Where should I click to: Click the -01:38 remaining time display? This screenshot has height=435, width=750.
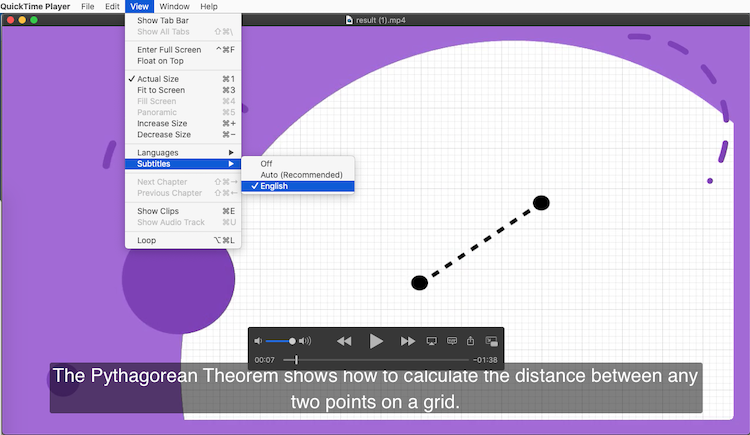pos(485,360)
